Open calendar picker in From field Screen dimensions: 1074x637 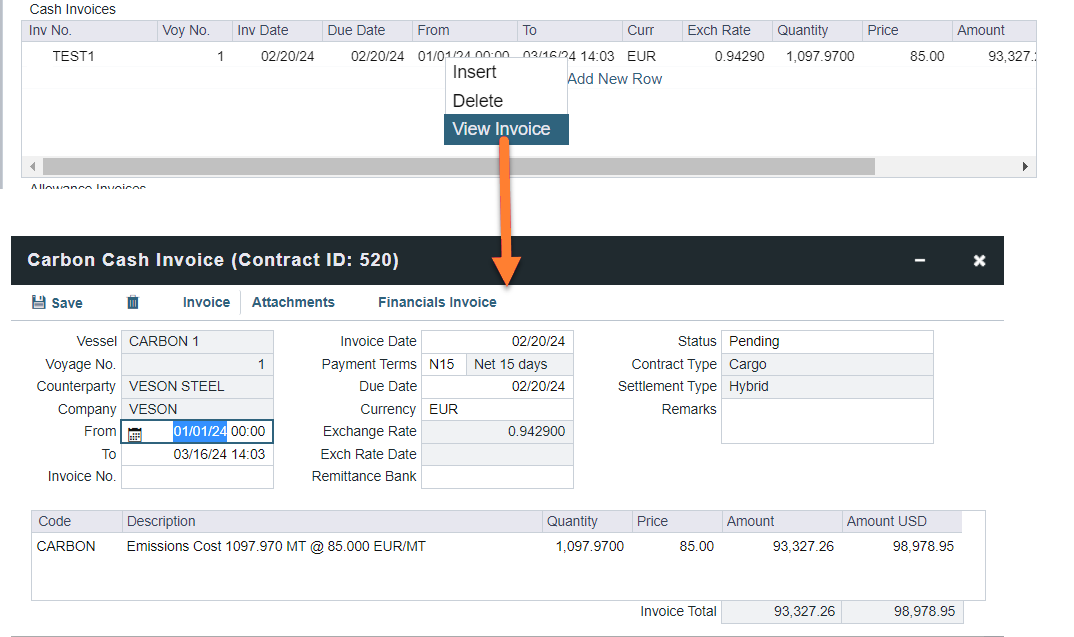click(x=135, y=433)
